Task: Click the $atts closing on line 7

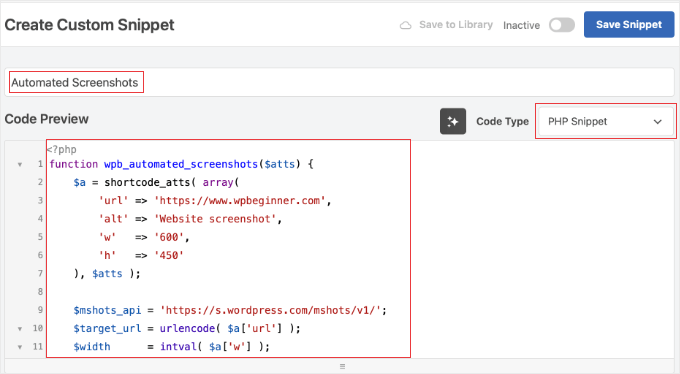Action: pyautogui.click(x=107, y=274)
